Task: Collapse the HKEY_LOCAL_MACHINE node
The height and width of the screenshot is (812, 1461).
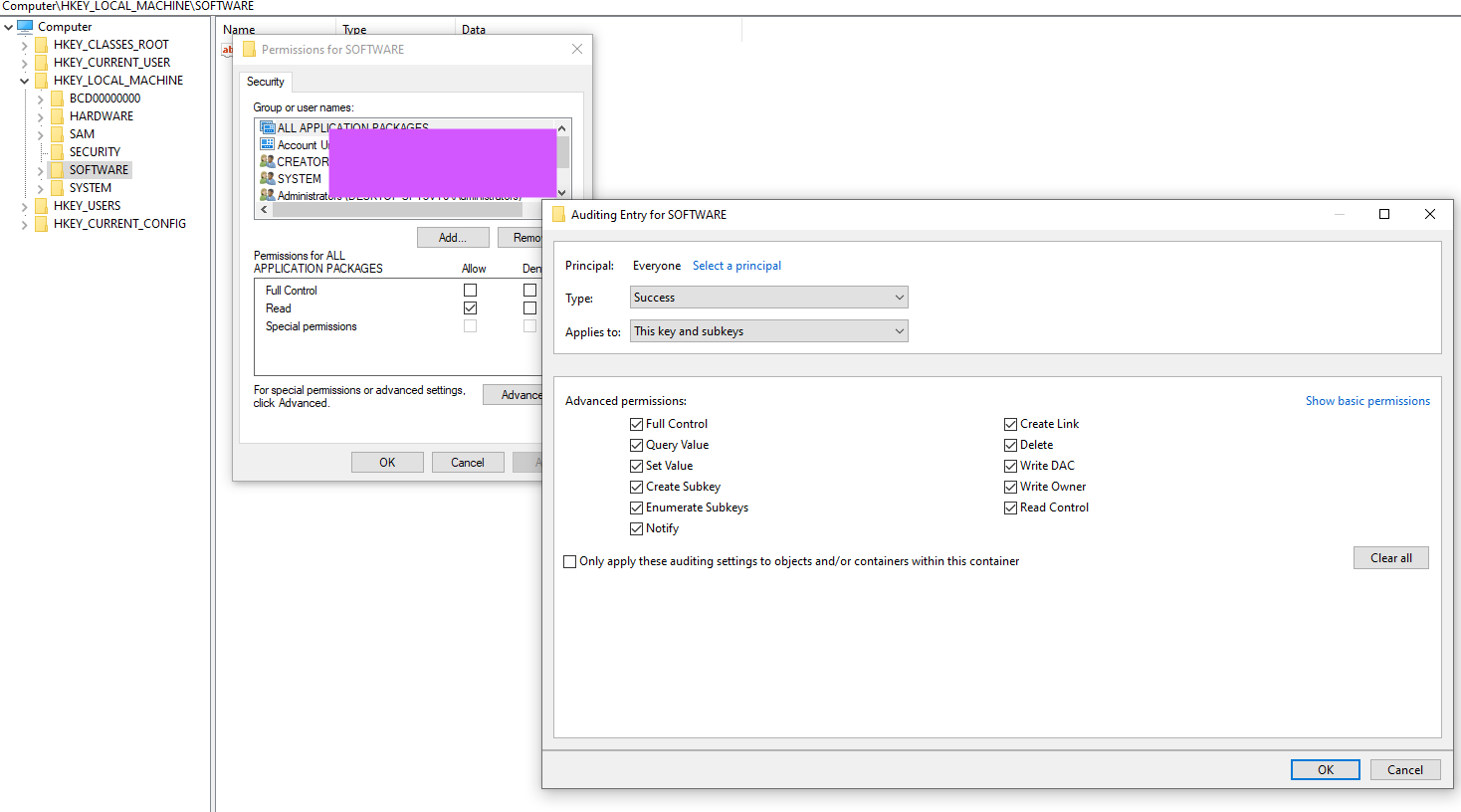Action: click(25, 81)
